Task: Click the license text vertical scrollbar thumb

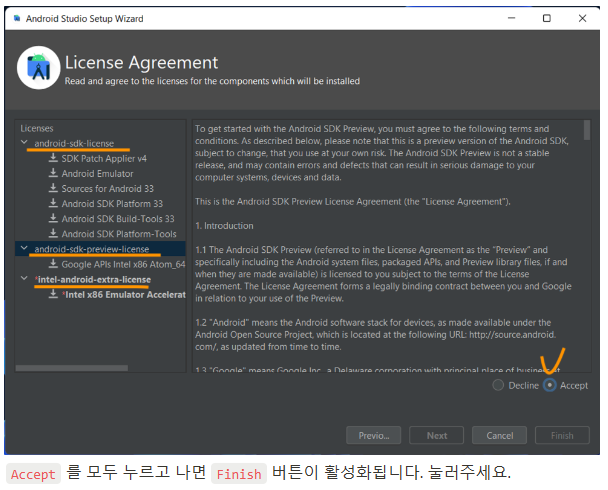Action: click(587, 130)
